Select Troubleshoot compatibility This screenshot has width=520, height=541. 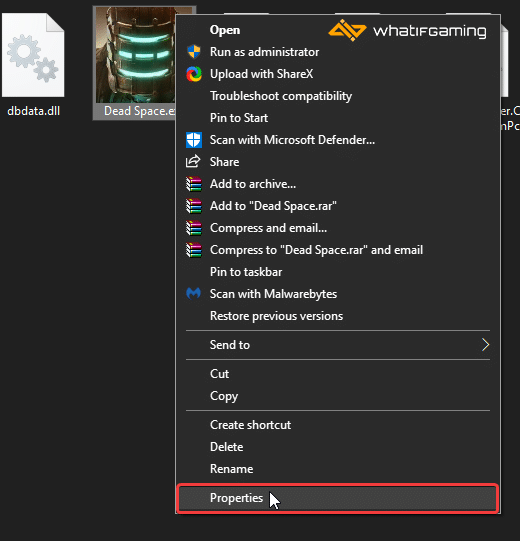(338, 96)
